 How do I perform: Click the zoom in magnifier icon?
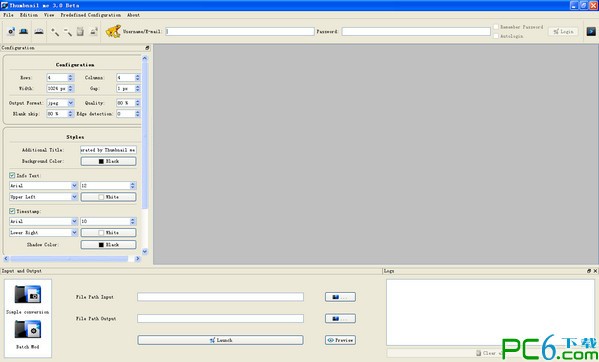[55, 32]
